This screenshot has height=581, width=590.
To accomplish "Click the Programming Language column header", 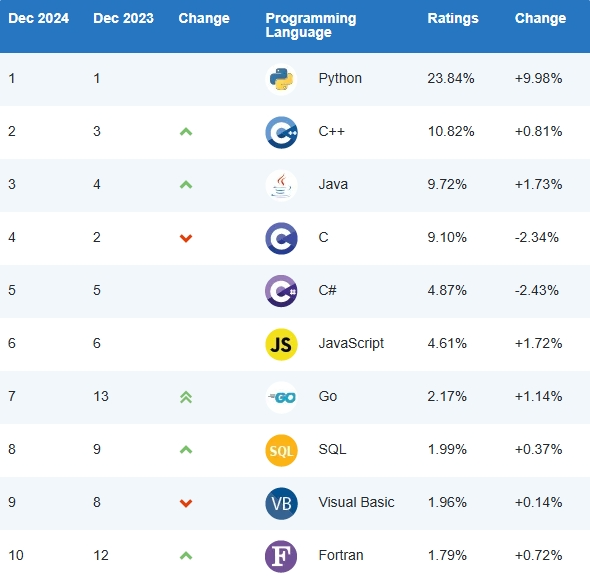I will [x=311, y=25].
